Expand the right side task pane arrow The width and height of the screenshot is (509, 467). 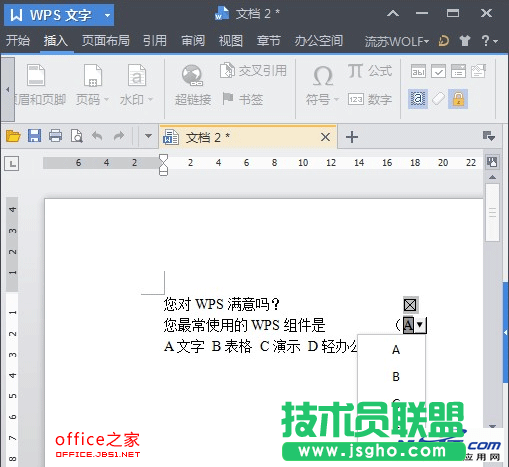coord(506,332)
